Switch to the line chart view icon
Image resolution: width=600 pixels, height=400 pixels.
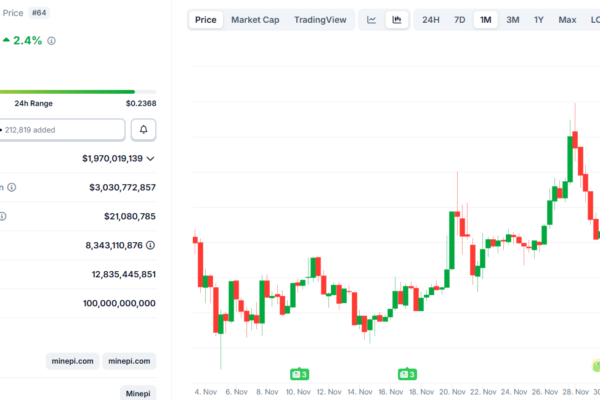[x=371, y=20]
